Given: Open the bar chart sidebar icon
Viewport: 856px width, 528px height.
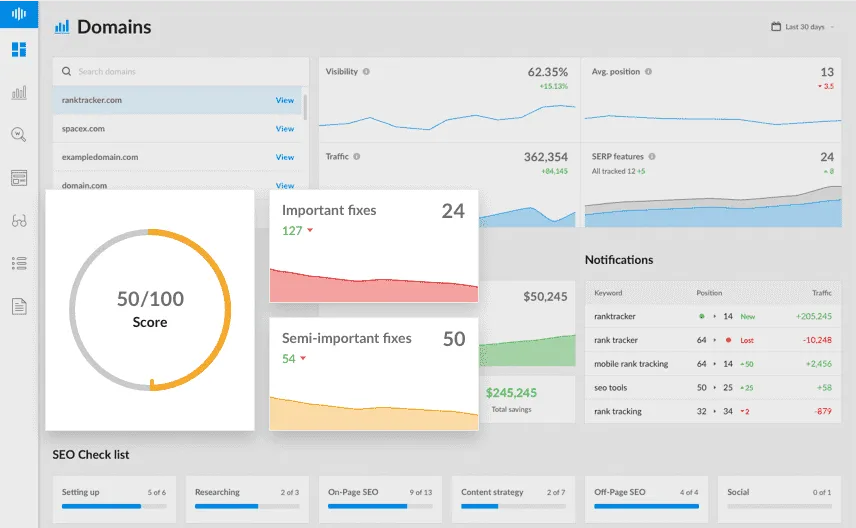Looking at the screenshot, I should (19, 92).
